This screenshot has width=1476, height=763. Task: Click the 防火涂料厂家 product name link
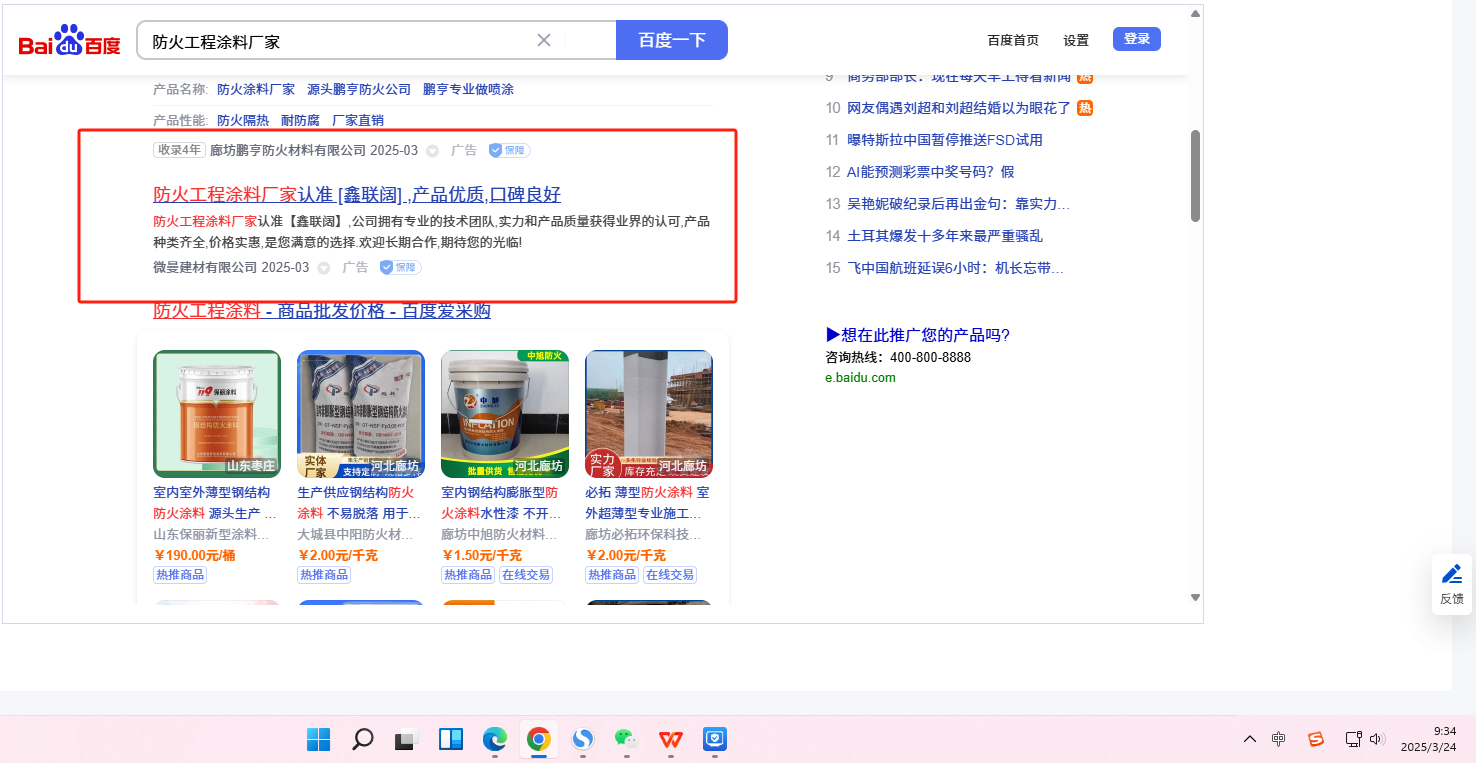pos(256,89)
